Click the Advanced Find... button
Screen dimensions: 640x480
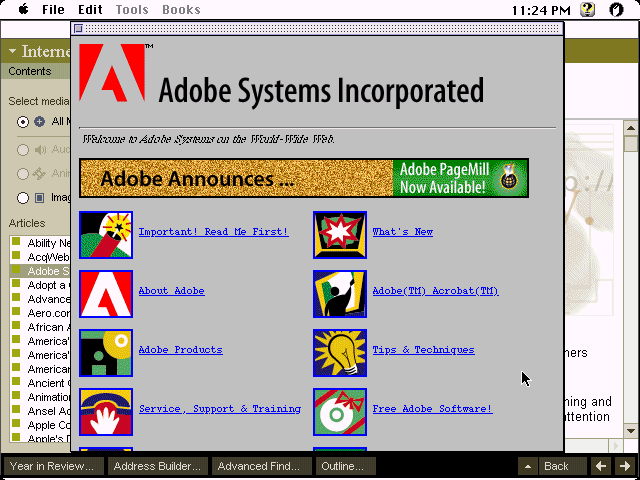(x=258, y=466)
